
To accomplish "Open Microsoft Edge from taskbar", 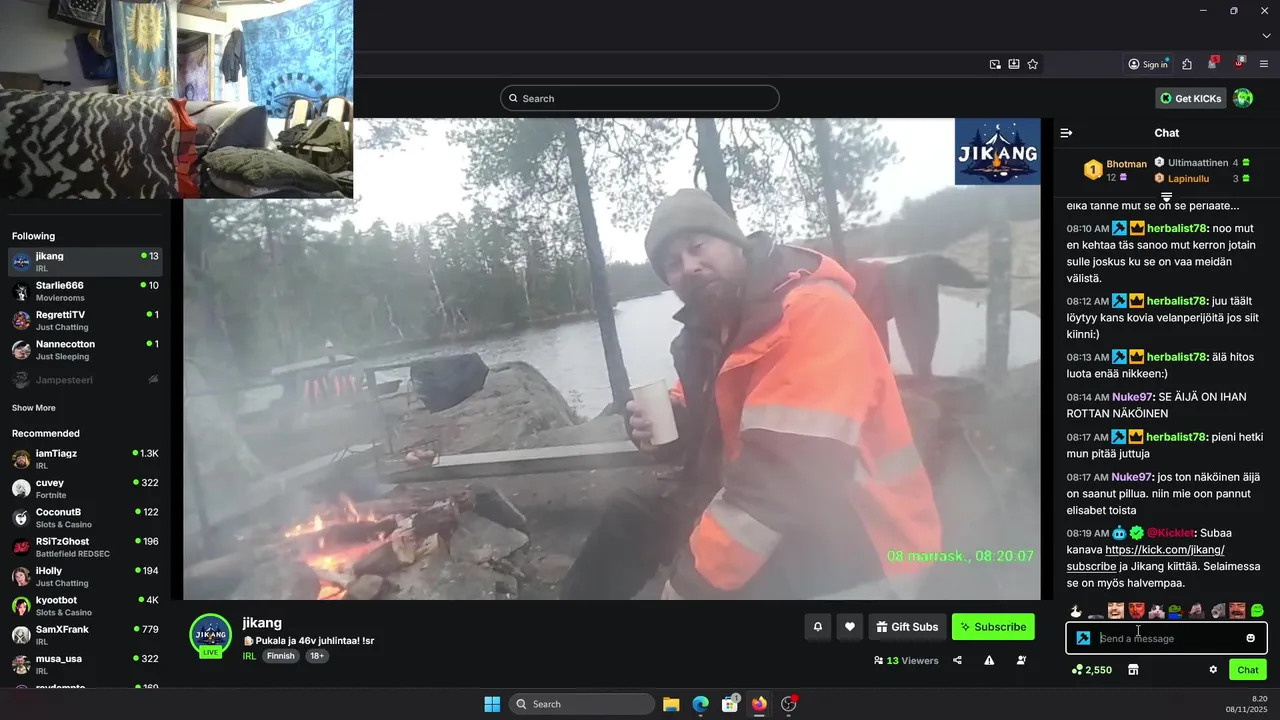I will [x=701, y=704].
